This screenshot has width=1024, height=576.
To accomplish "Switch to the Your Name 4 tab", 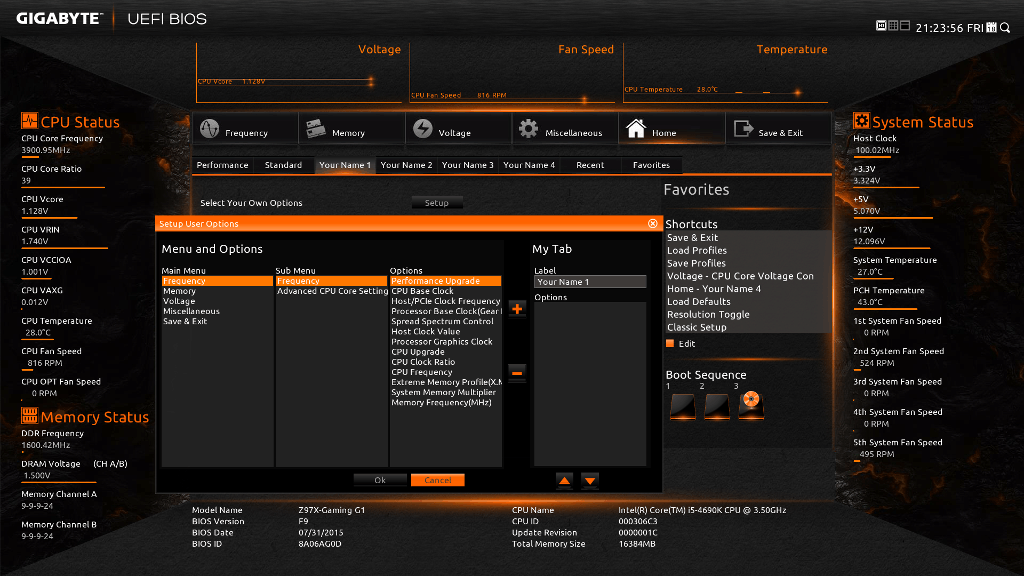I will 529,165.
